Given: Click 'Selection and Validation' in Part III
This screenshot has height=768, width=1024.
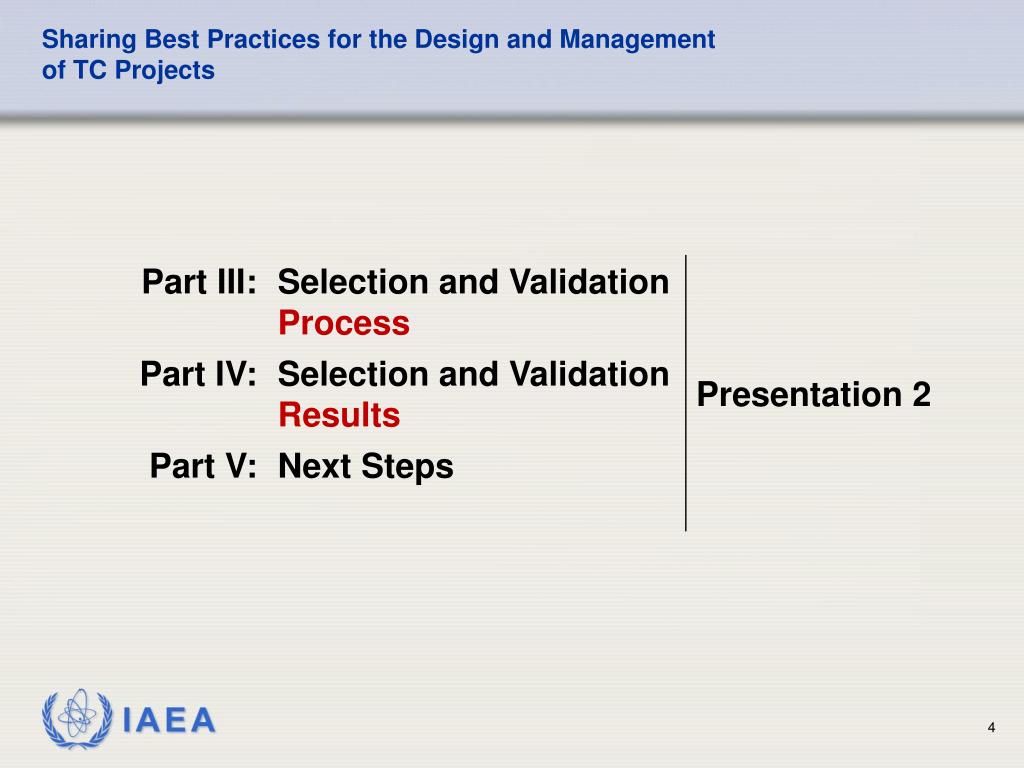Looking at the screenshot, I should tap(473, 282).
